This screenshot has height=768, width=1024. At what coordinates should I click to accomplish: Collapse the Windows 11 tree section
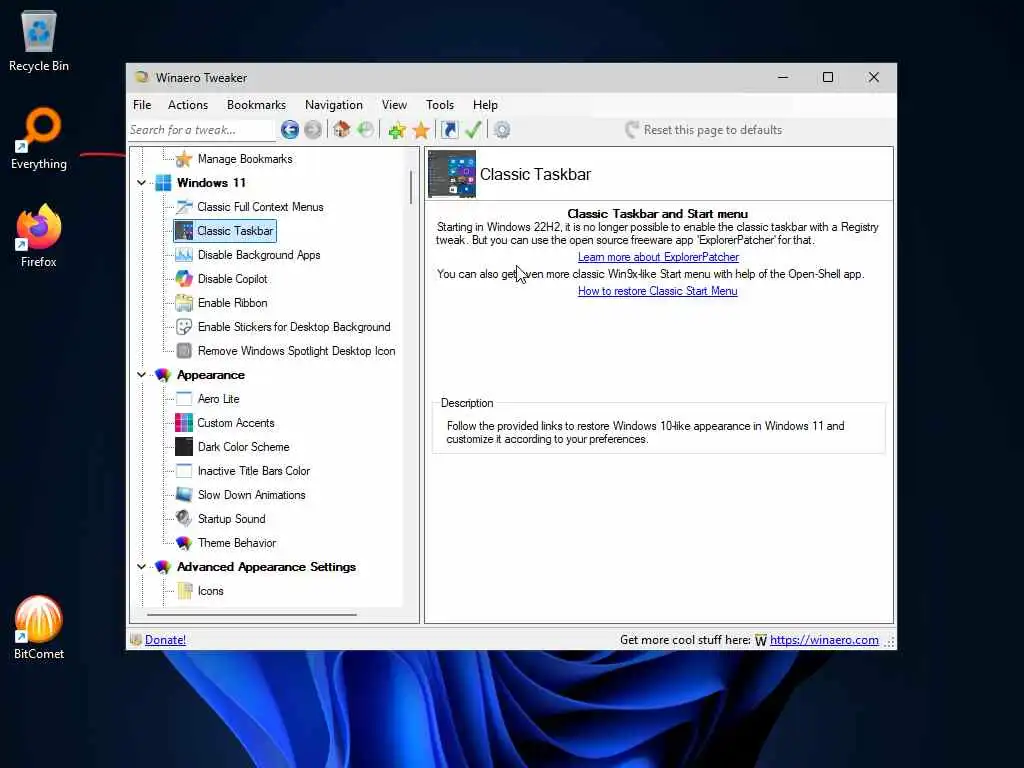[x=142, y=183]
